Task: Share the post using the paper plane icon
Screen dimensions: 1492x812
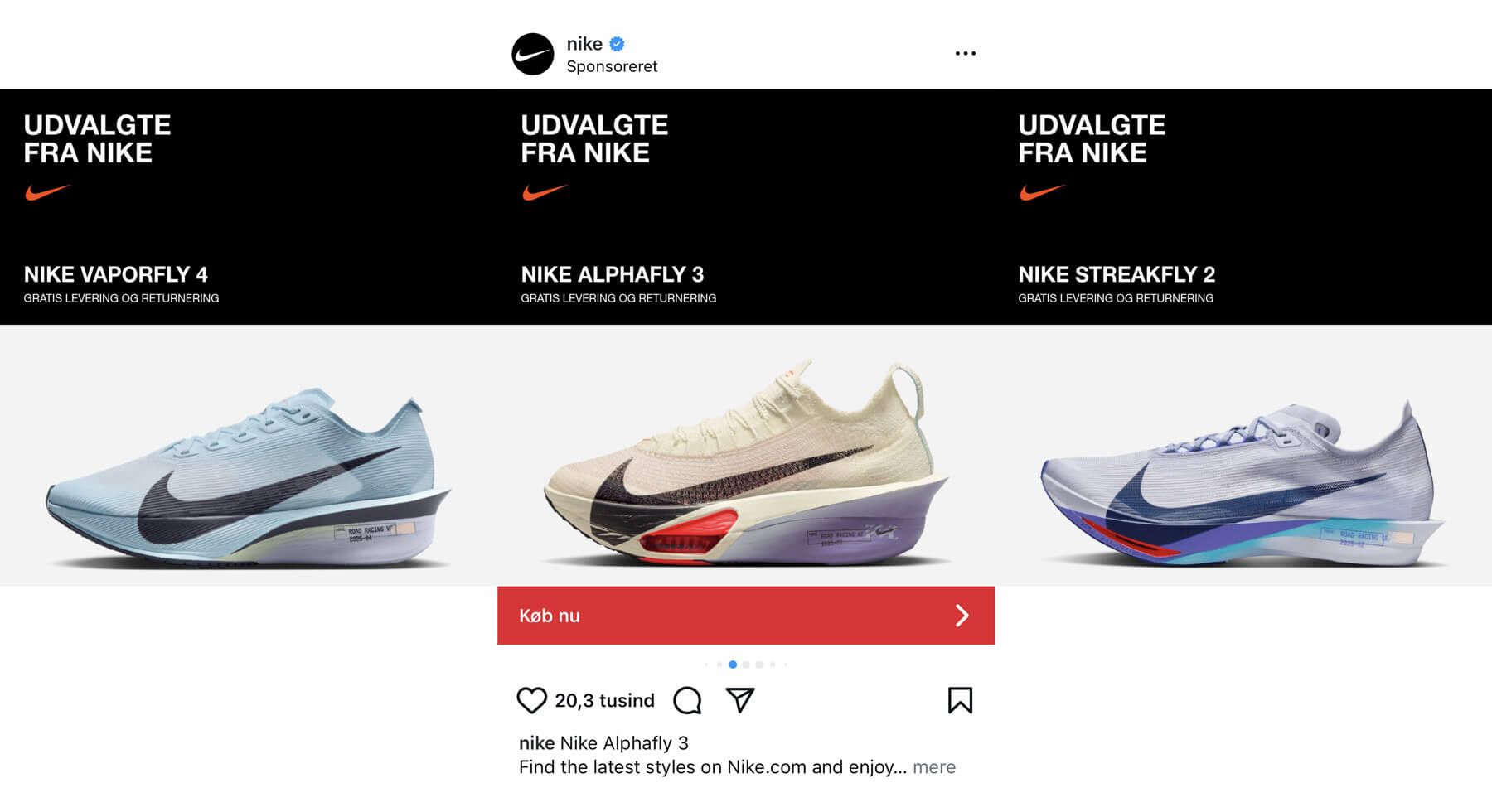Action: (740, 700)
